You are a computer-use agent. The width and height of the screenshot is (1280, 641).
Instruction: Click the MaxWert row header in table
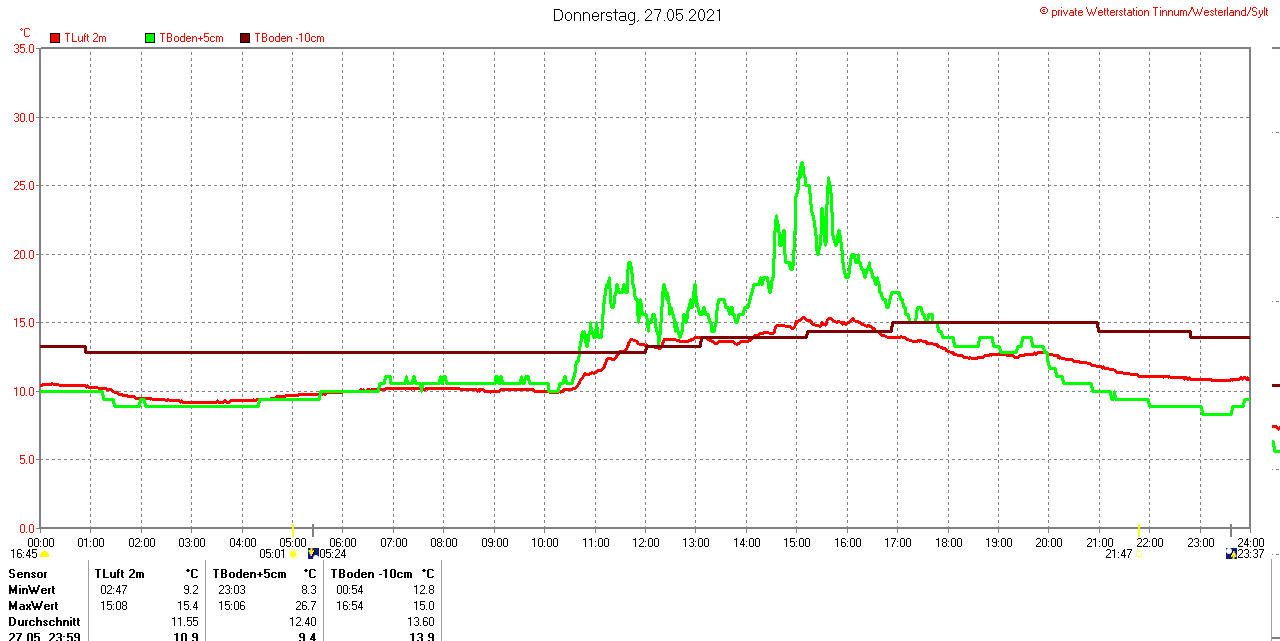point(33,606)
